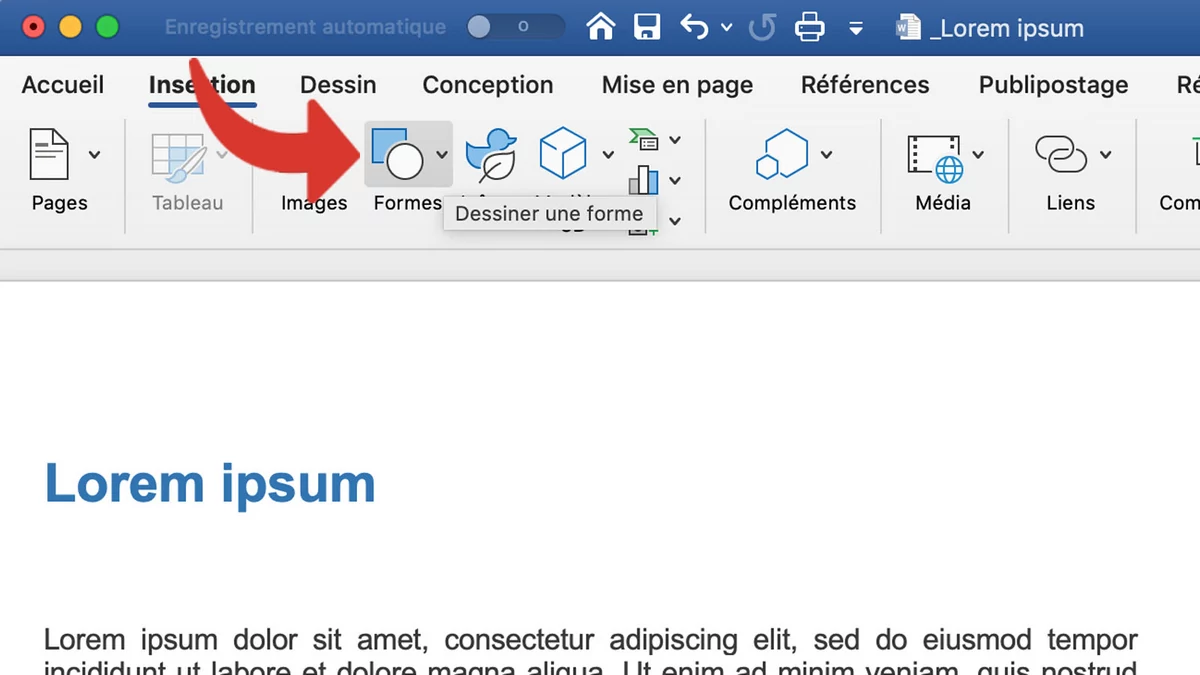Save the document with floppy icon

click(x=647, y=27)
